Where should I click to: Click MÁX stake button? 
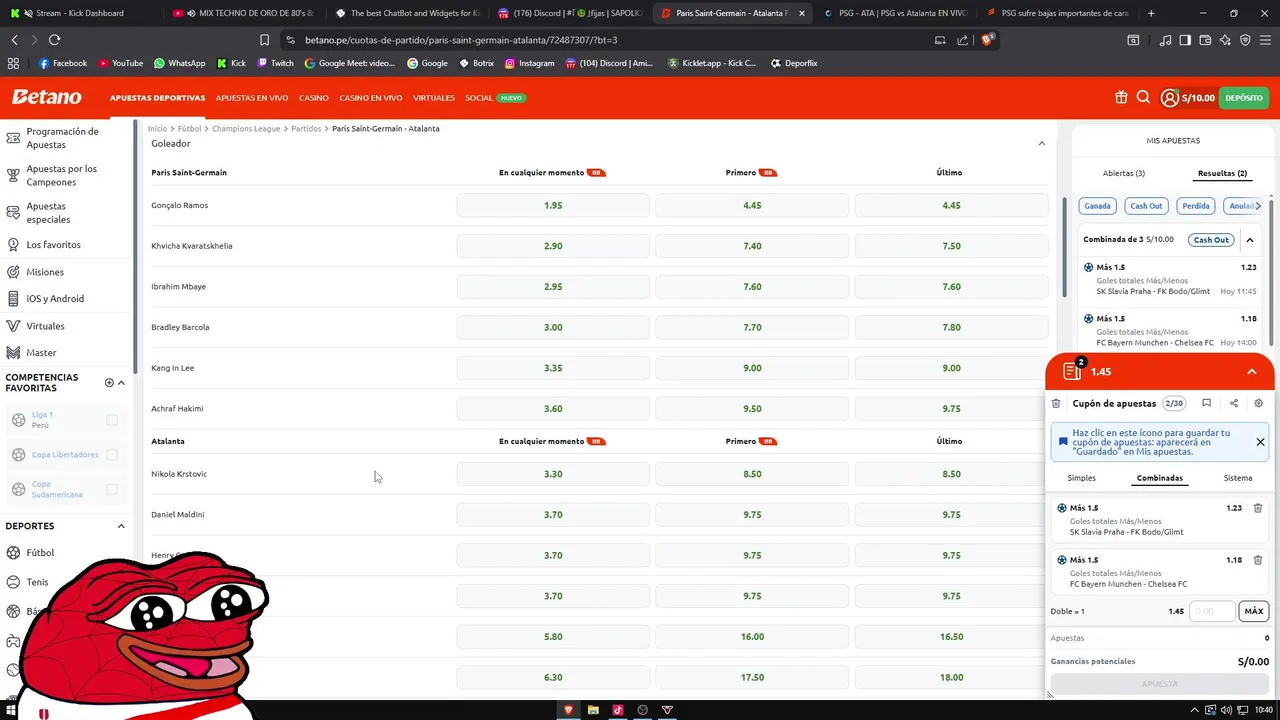pos(1254,611)
